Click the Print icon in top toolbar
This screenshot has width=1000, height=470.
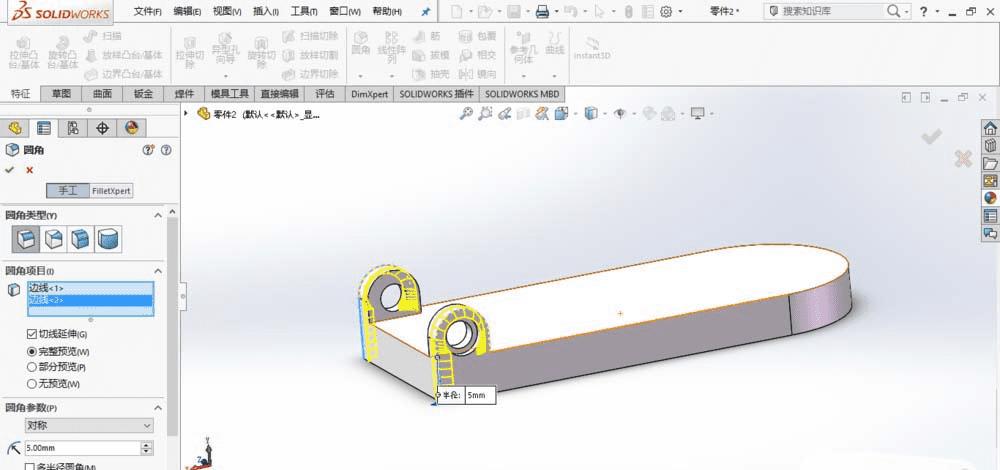pyautogui.click(x=543, y=11)
